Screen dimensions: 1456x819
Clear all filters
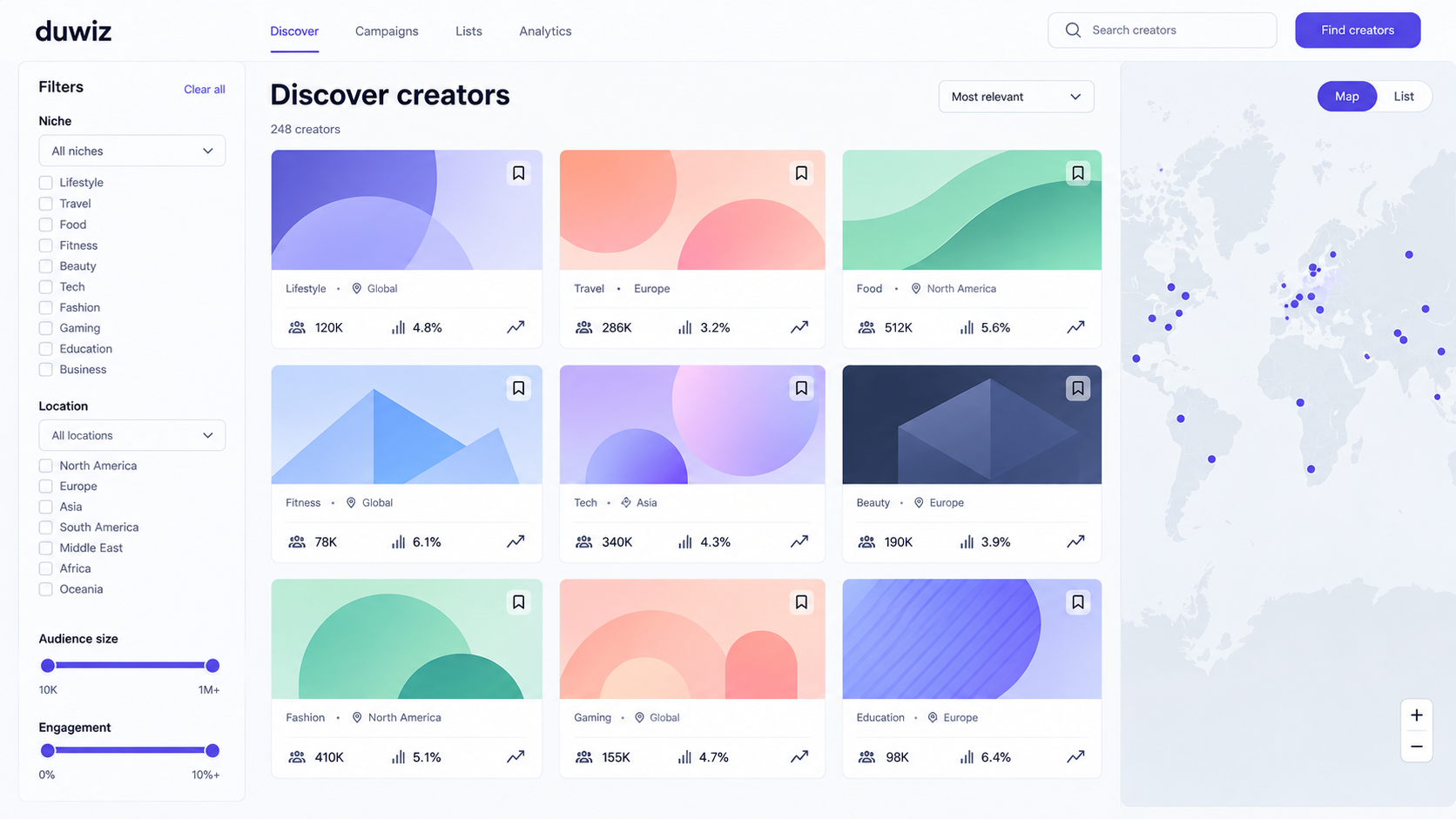click(205, 90)
